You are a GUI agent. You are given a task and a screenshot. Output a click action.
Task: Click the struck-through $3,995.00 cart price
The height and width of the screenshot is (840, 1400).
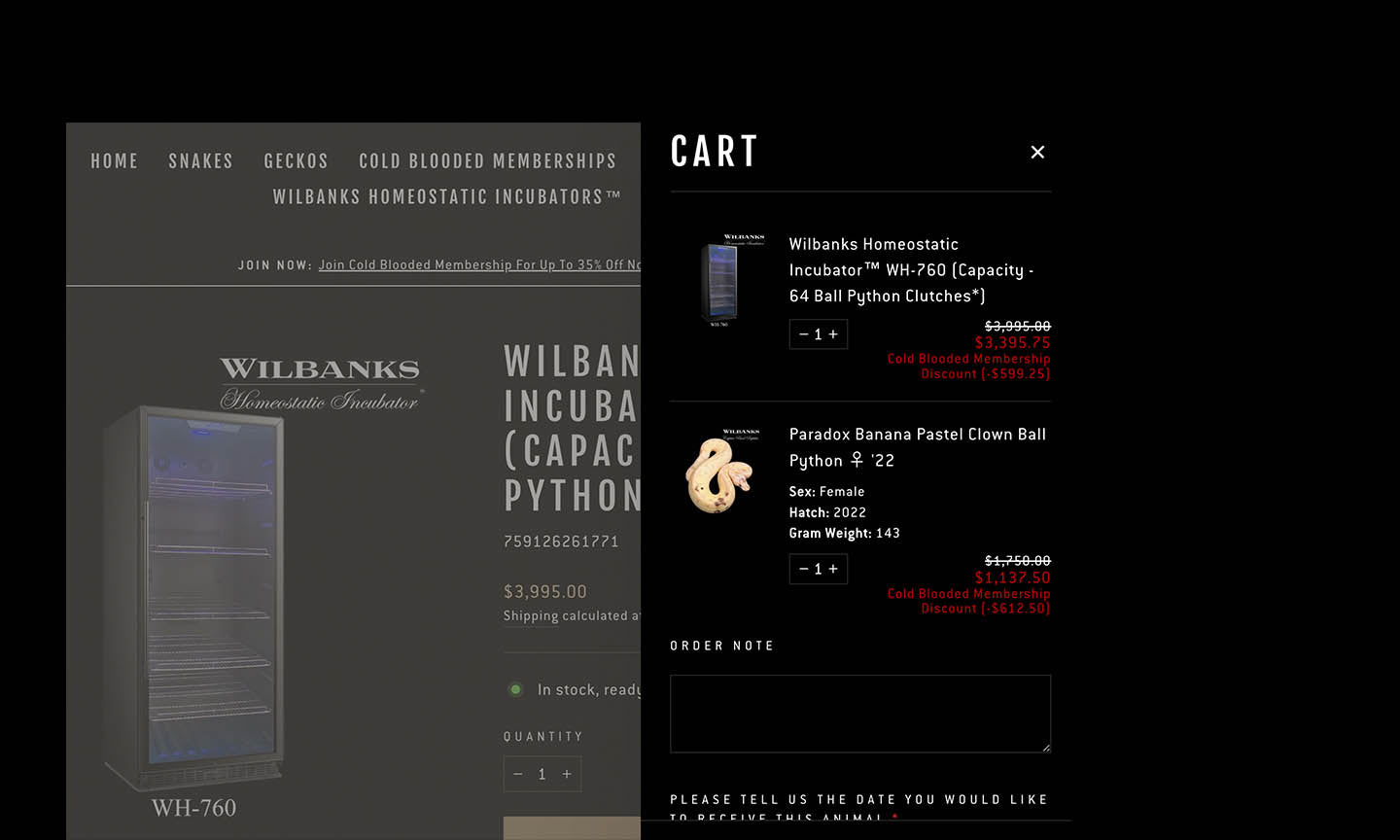tap(1017, 326)
